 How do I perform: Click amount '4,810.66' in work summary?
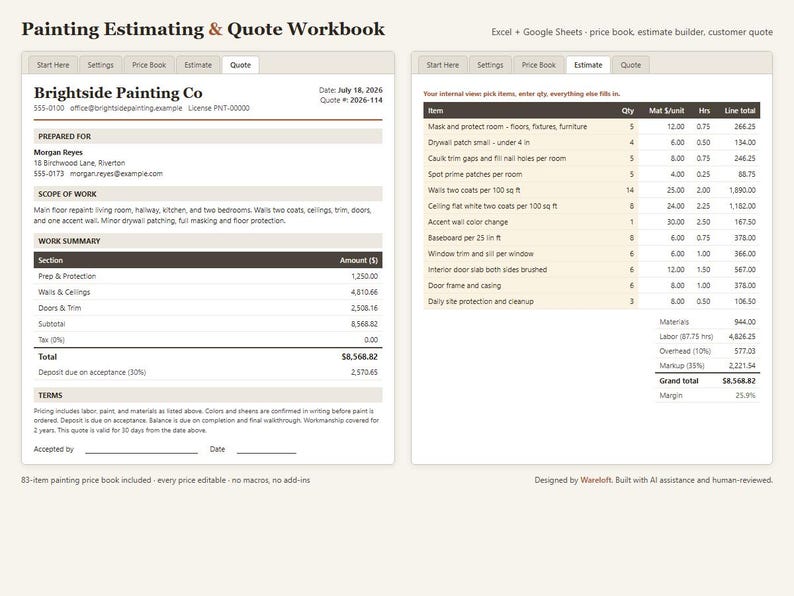[x=364, y=292]
